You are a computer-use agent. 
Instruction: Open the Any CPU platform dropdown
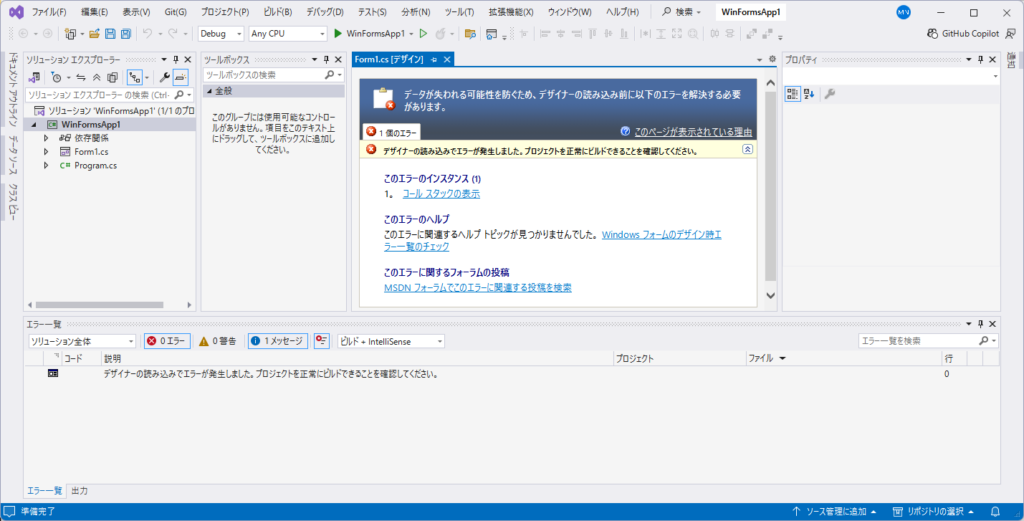pyautogui.click(x=287, y=33)
